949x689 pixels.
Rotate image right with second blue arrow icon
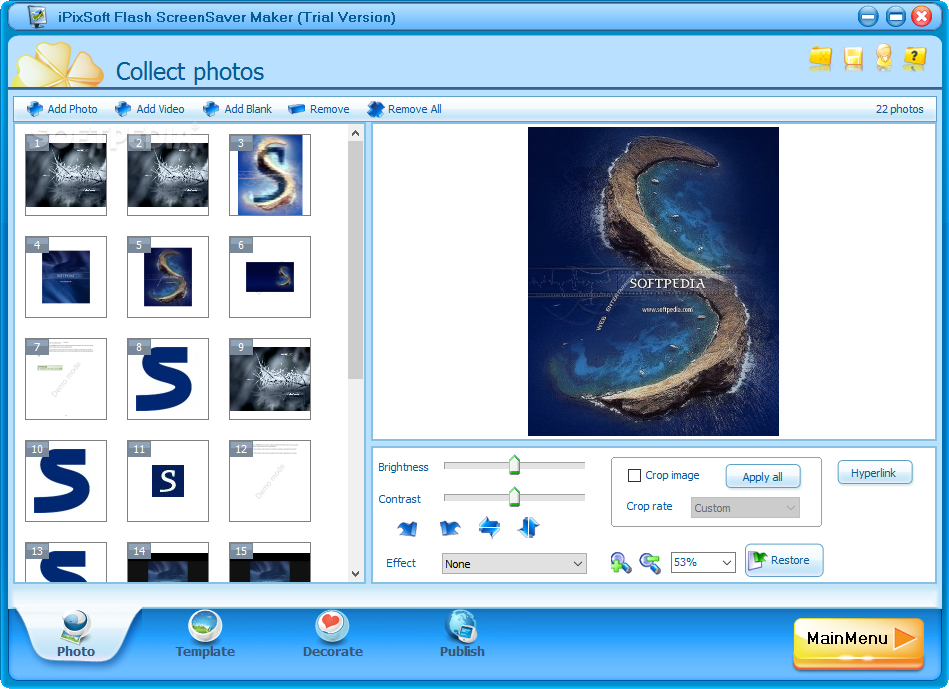(x=450, y=528)
